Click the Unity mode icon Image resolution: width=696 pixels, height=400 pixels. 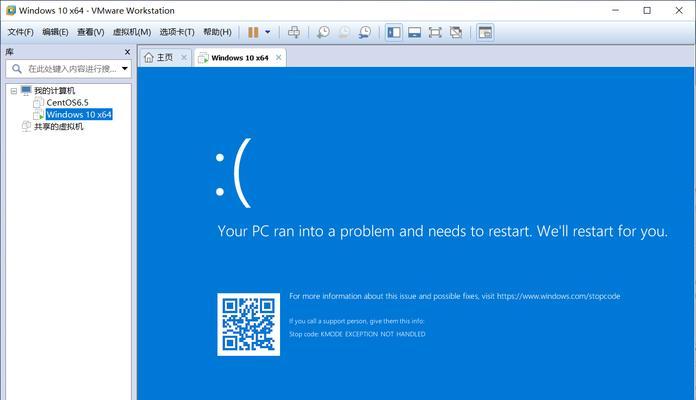point(456,32)
